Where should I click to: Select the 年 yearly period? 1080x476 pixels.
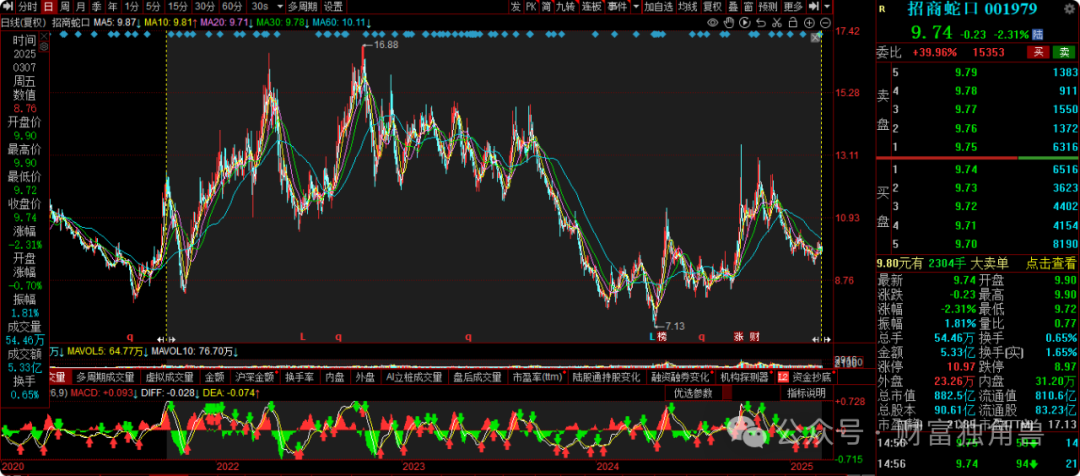click(x=112, y=6)
